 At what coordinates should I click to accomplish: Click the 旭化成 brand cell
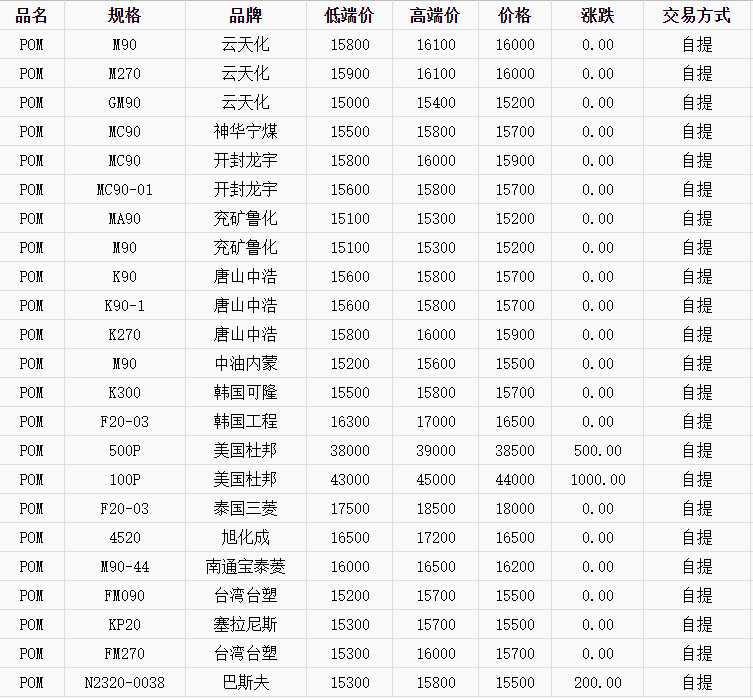[x=245, y=538]
